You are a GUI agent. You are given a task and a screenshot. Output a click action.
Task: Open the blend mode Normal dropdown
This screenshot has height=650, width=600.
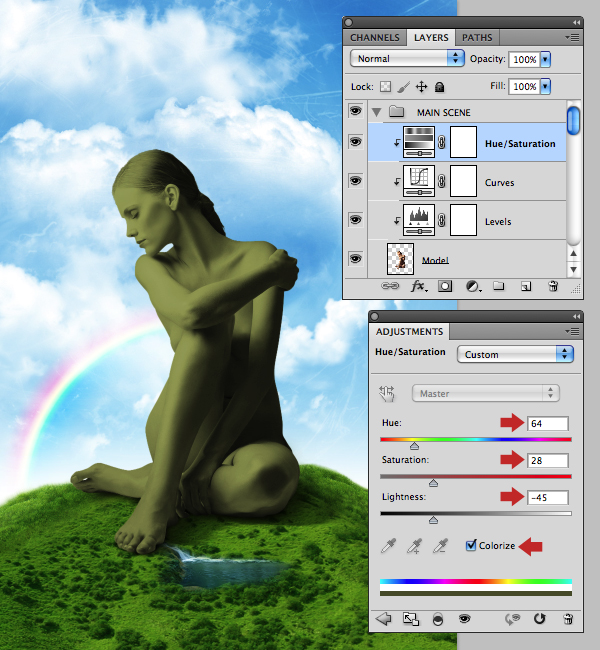pos(407,58)
